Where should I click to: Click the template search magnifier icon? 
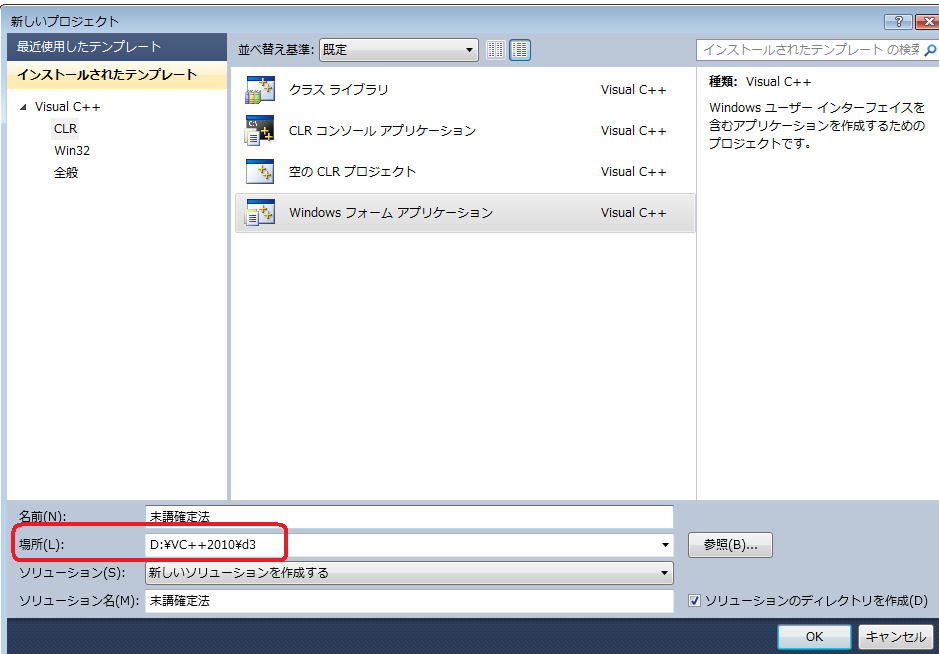(930, 50)
